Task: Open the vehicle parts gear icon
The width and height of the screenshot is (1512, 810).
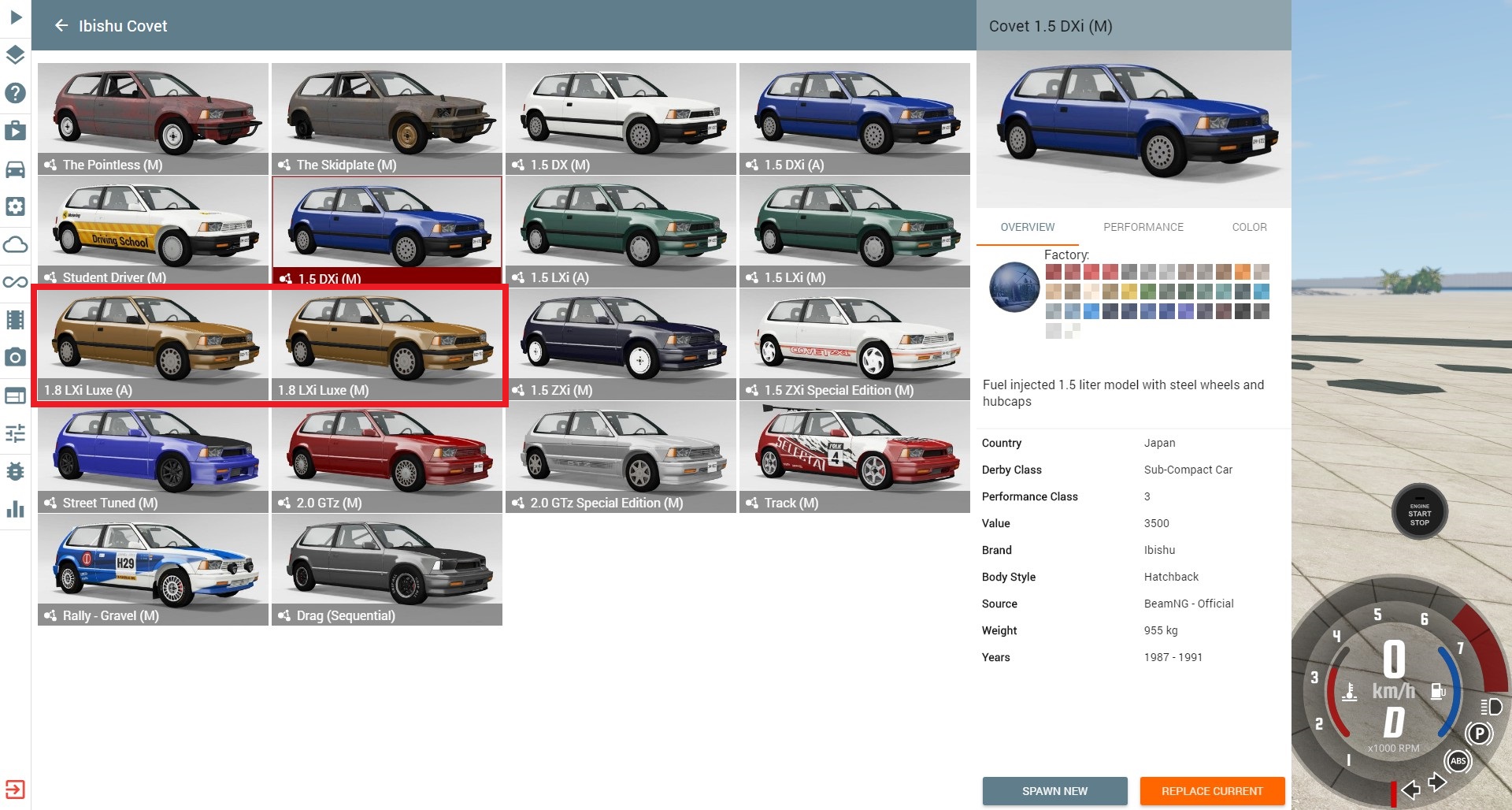Action: [15, 206]
